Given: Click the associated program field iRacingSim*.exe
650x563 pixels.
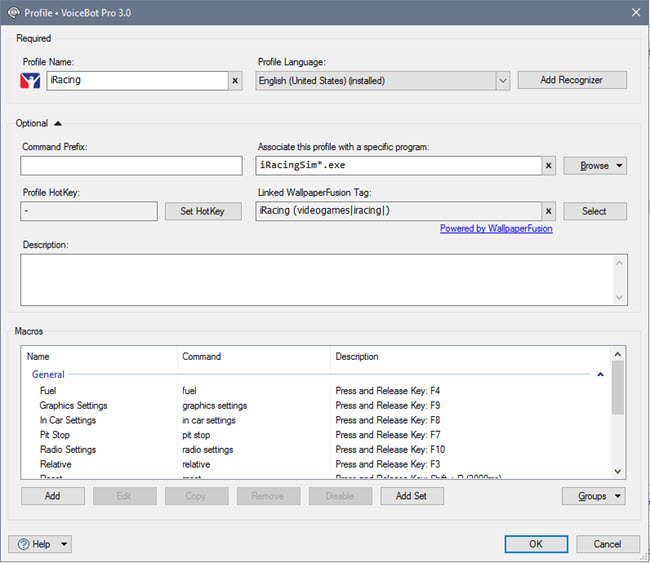Looking at the screenshot, I should pyautogui.click(x=398, y=165).
